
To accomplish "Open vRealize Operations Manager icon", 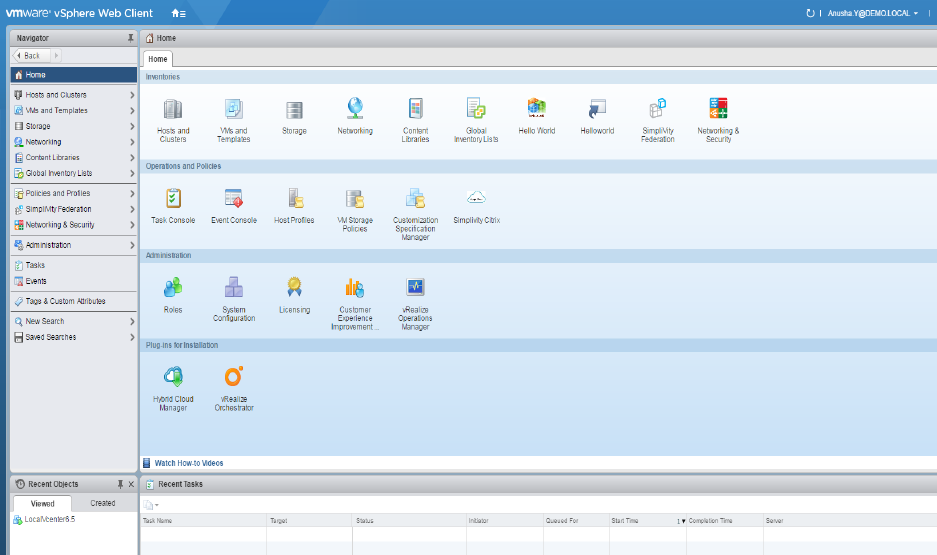I will click(415, 289).
